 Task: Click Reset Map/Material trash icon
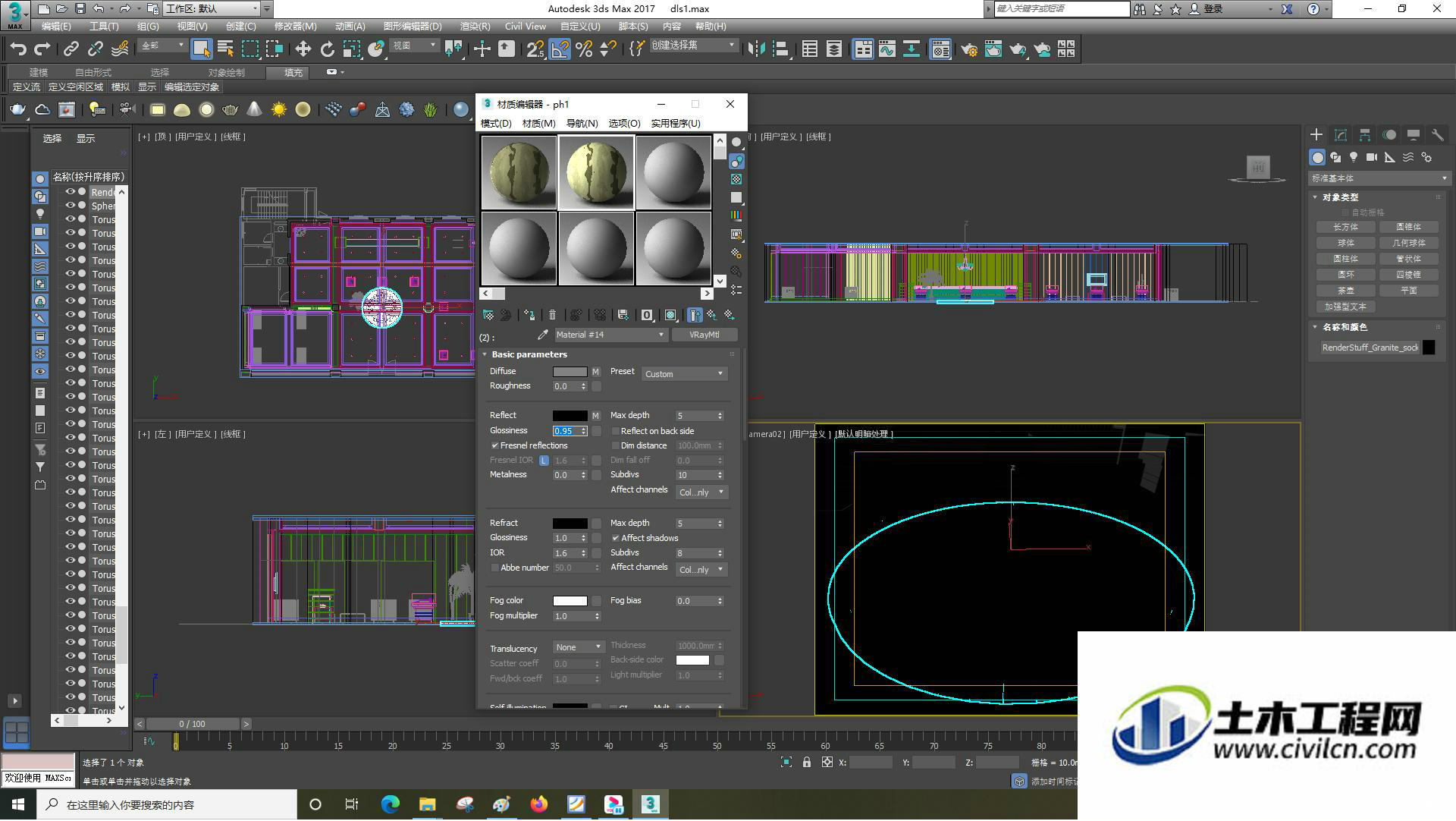[x=552, y=315]
